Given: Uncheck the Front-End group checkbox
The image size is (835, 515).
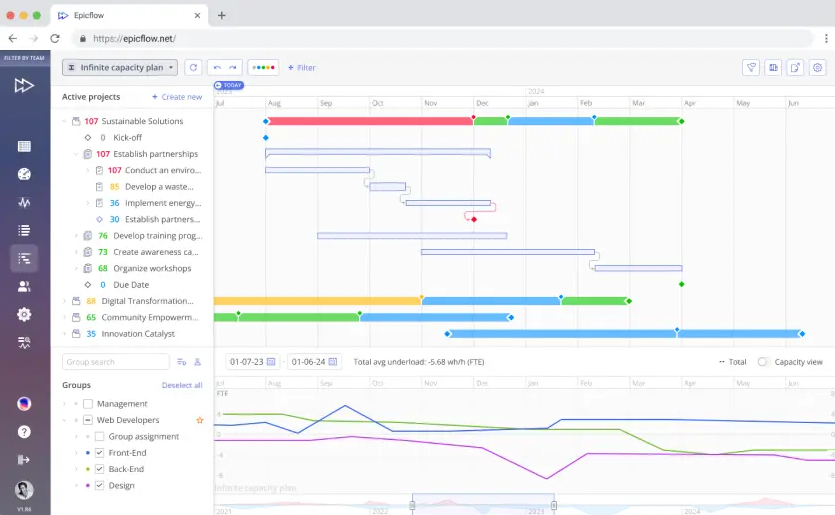Looking at the screenshot, I should point(100,453).
